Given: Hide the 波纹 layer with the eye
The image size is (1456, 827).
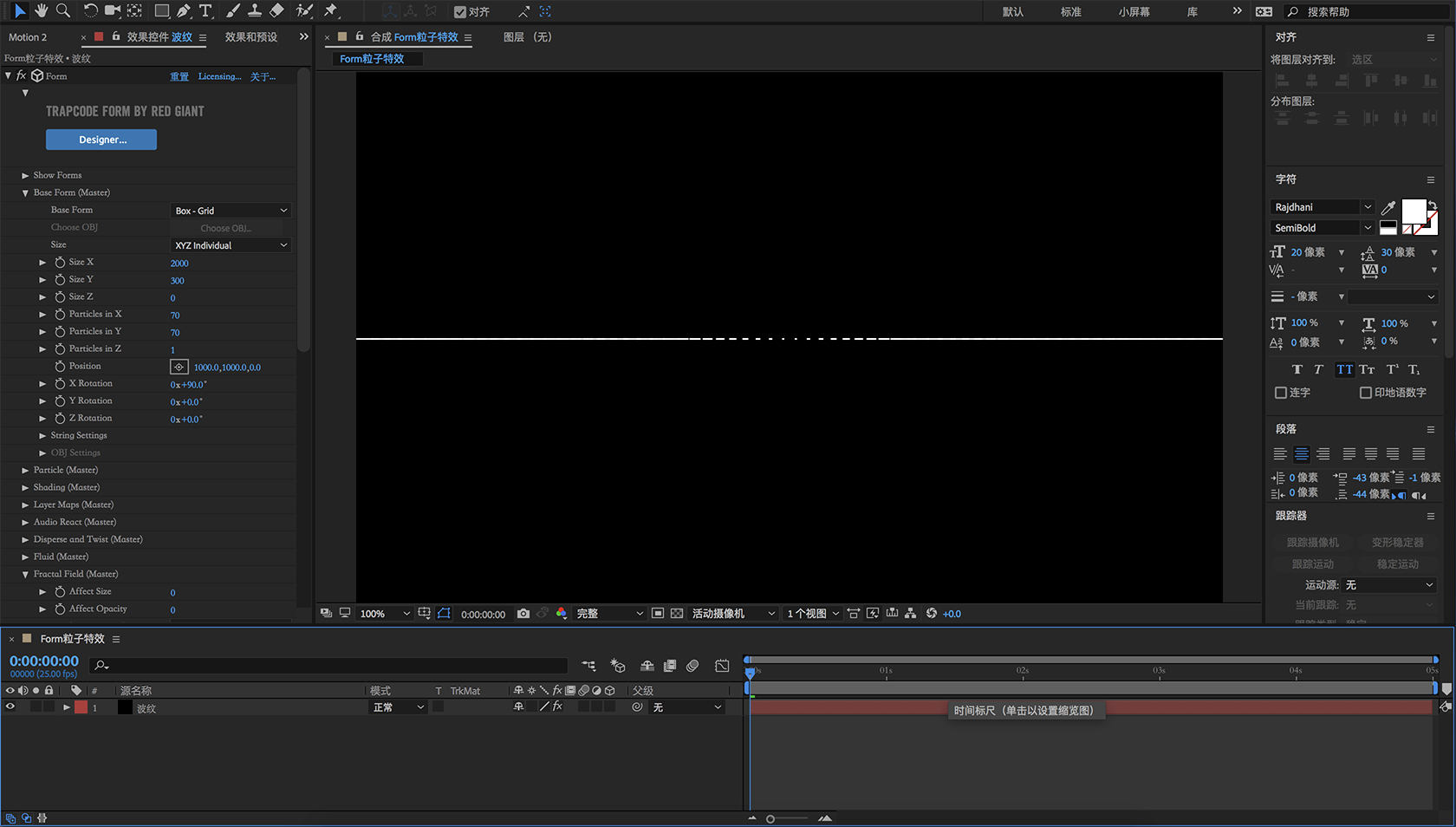Looking at the screenshot, I should [10, 707].
